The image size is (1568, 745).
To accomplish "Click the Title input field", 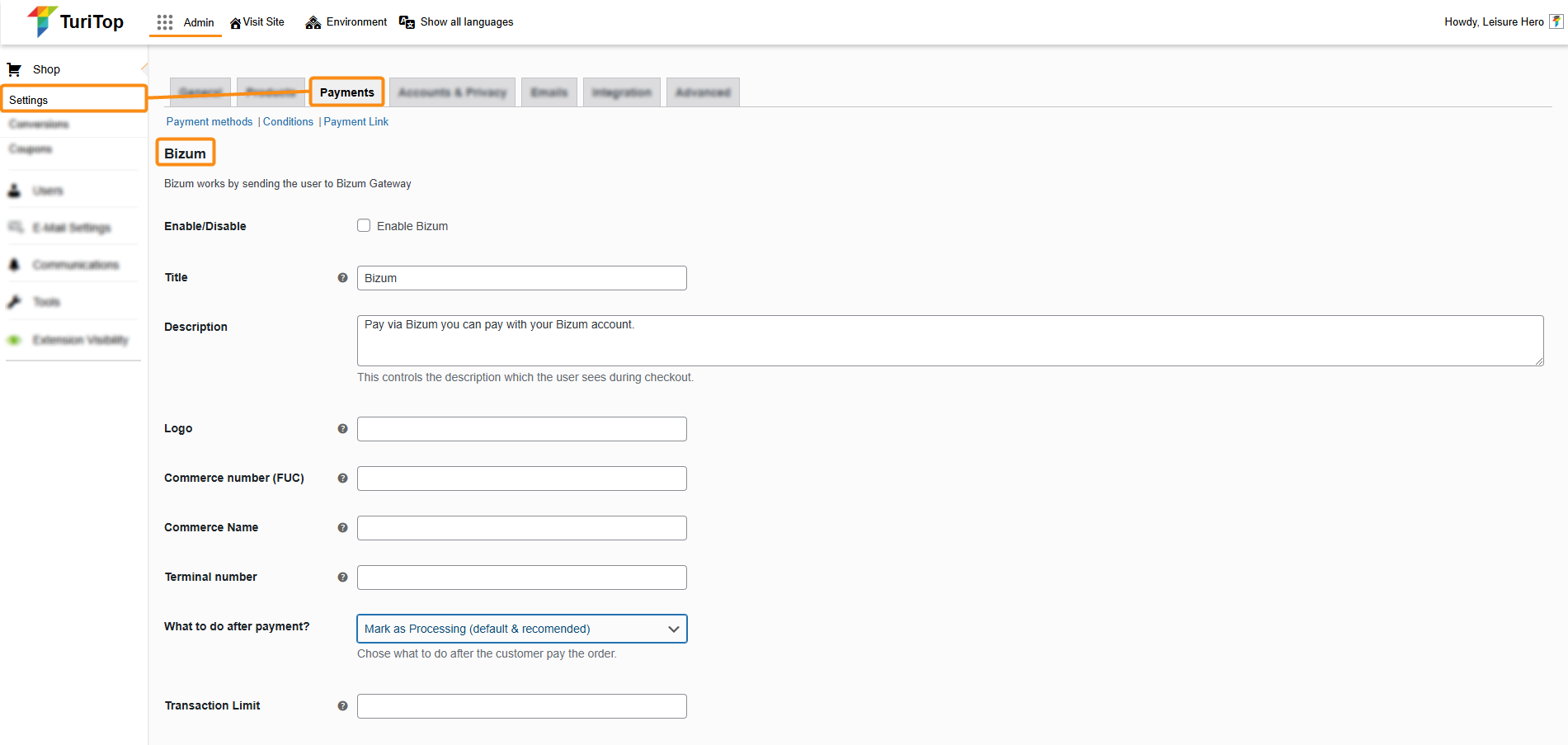I will (521, 278).
